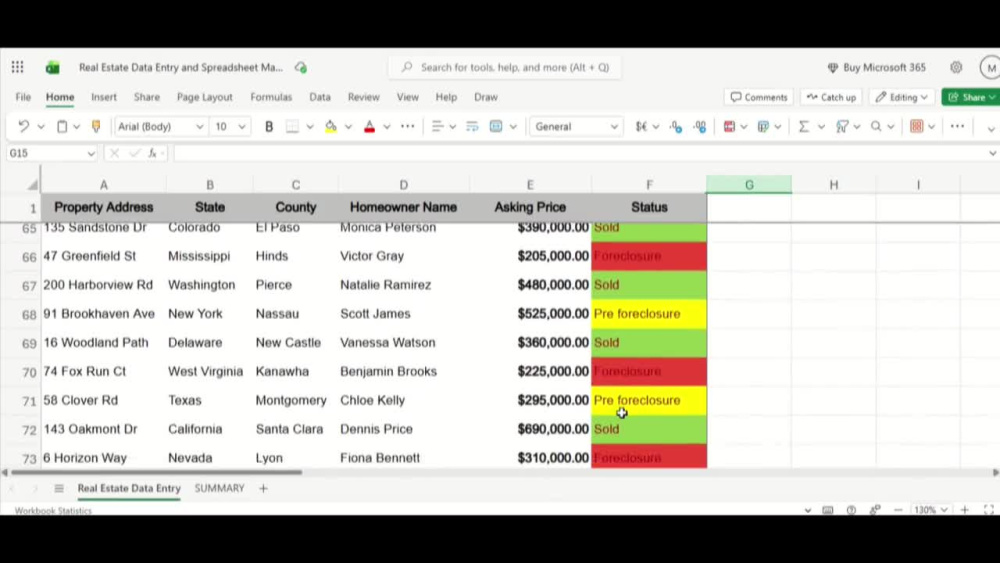Switch to the Page Layout tab

click(x=205, y=97)
